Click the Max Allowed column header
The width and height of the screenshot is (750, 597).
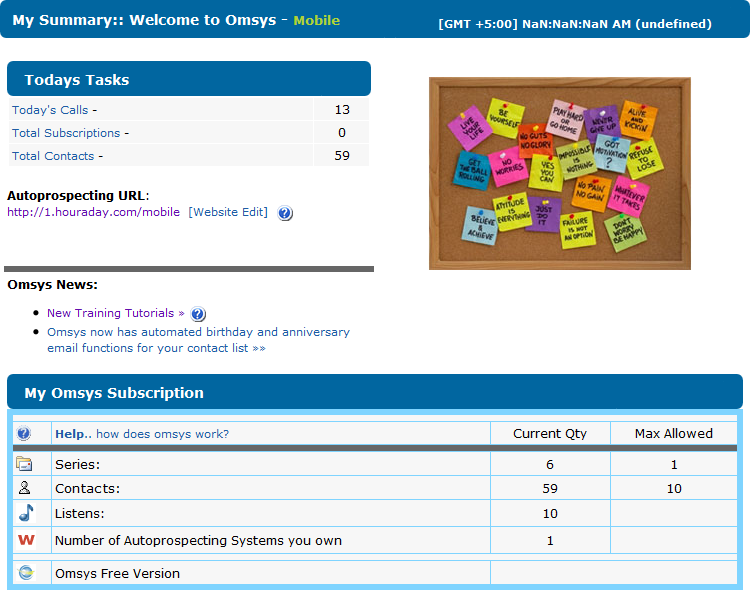(674, 433)
